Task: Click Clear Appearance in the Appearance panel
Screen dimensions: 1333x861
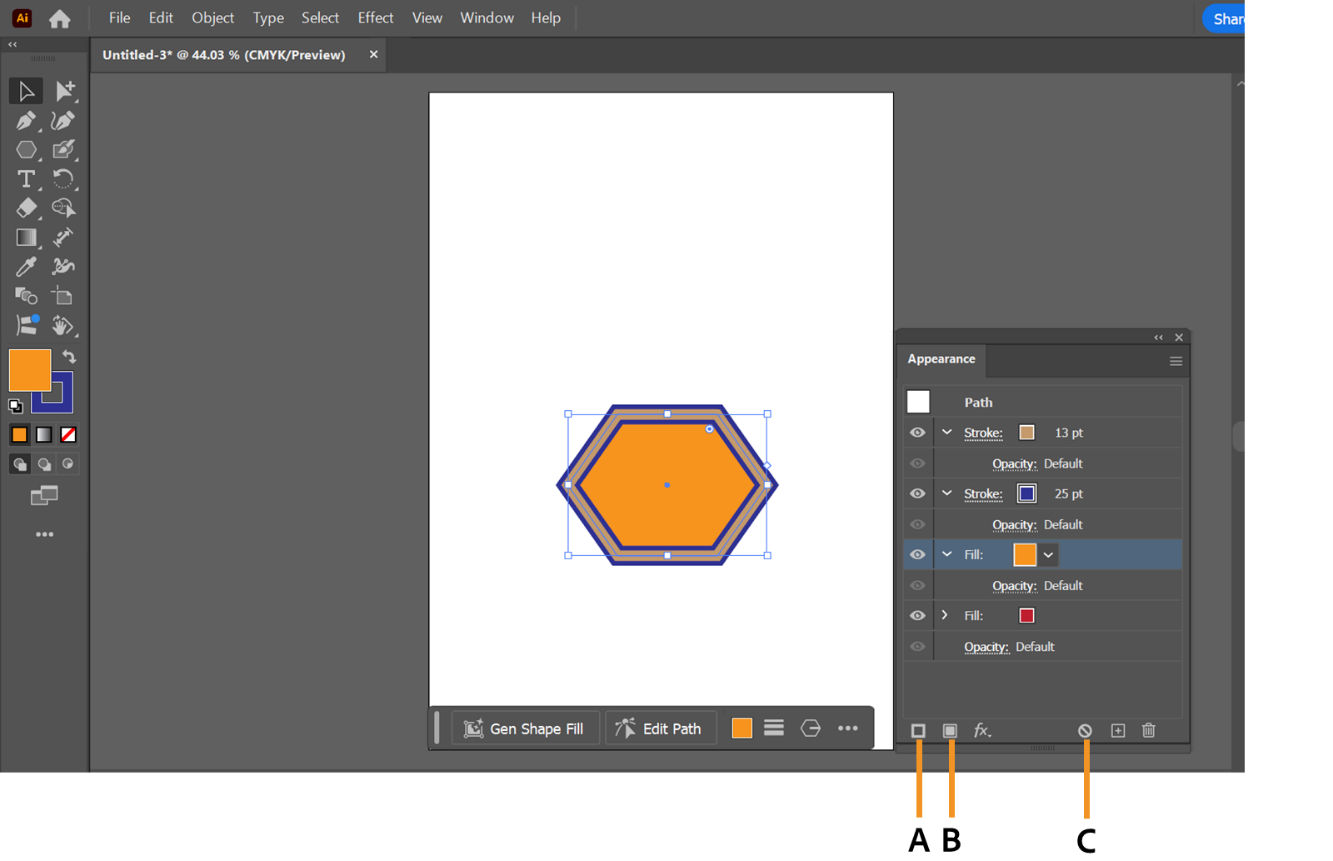Action: (1085, 730)
